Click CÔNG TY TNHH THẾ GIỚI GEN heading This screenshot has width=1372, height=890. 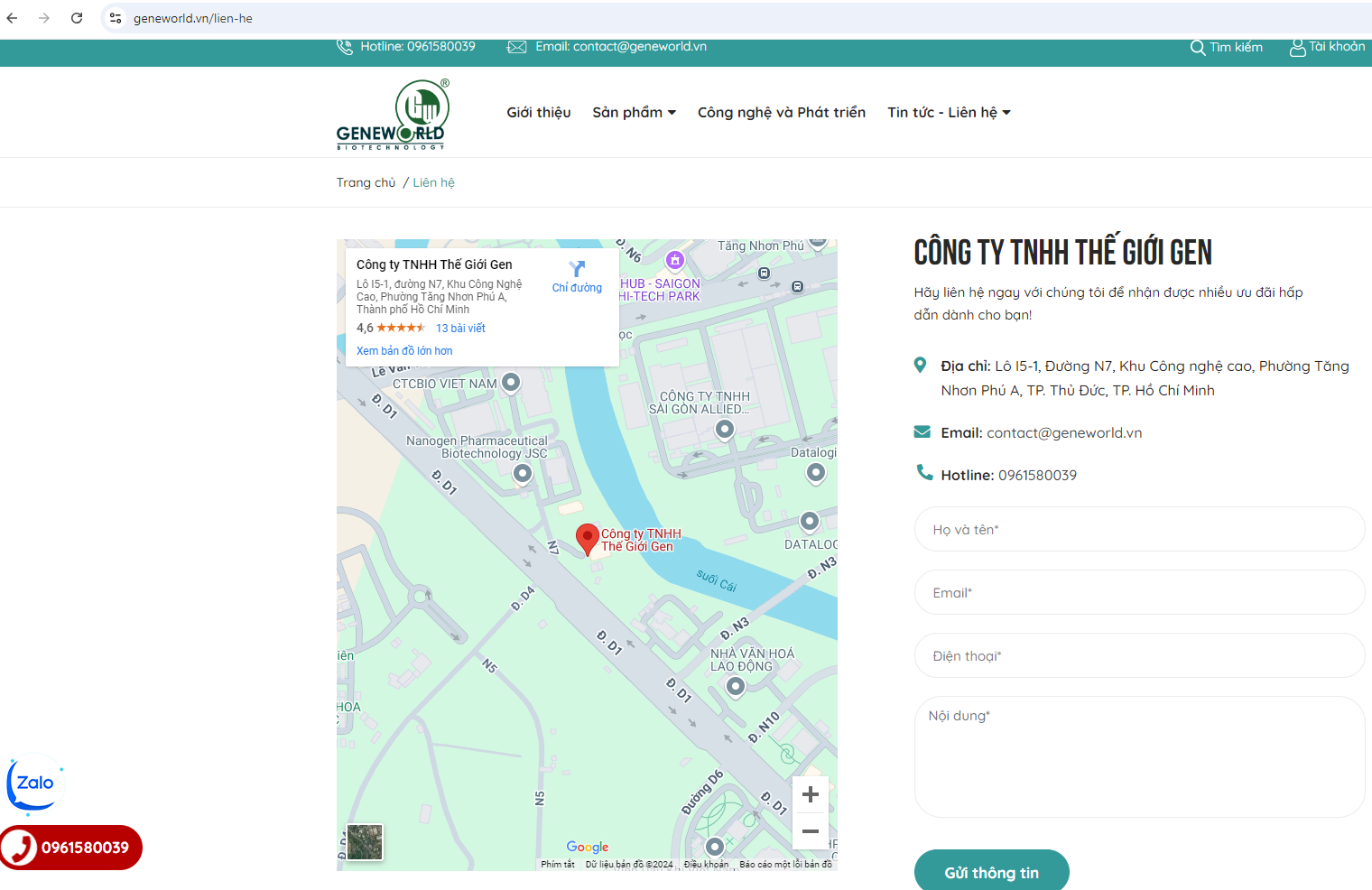tap(1063, 253)
